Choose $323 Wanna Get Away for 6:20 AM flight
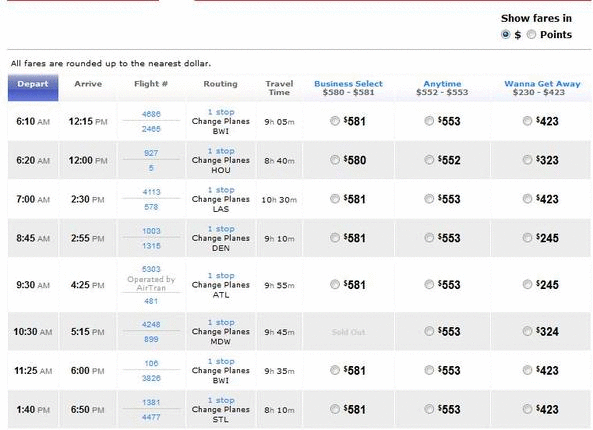This screenshot has width=593, height=430. point(527,160)
